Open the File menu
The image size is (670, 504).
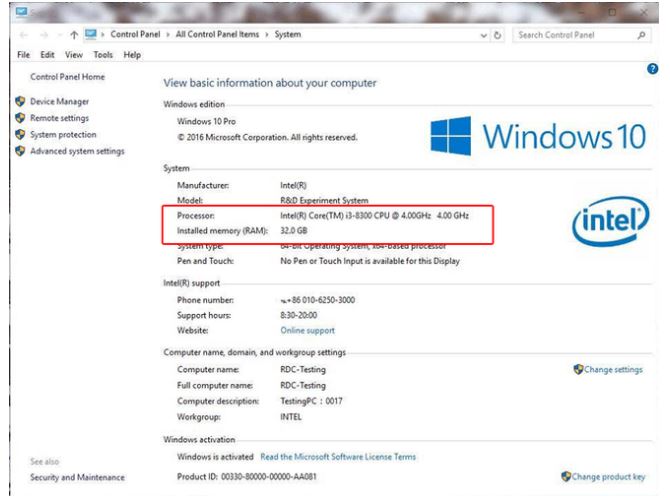(x=24, y=55)
